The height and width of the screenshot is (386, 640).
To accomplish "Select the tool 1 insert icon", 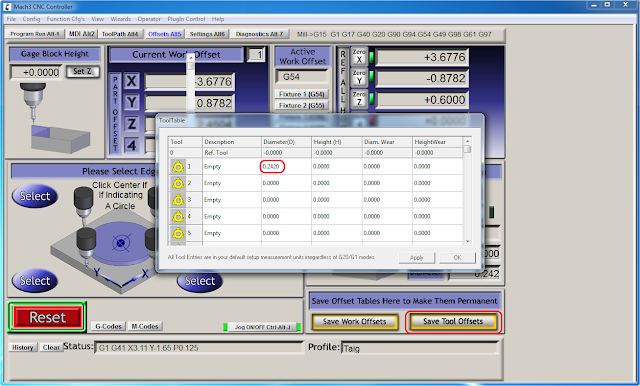I will (x=178, y=167).
